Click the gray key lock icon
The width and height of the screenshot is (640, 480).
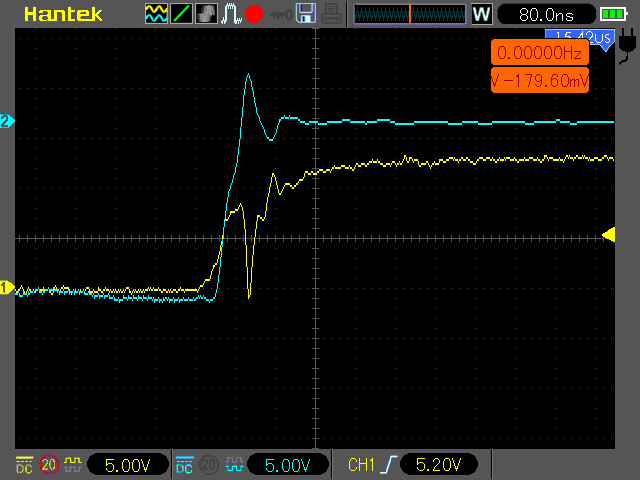click(x=281, y=15)
